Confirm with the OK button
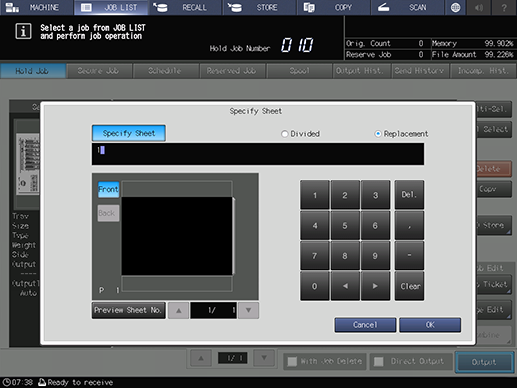517x388 pixels. pos(430,325)
